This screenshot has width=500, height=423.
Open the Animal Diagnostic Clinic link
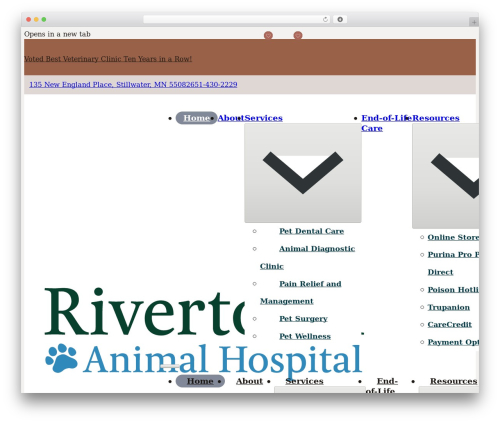point(307,257)
